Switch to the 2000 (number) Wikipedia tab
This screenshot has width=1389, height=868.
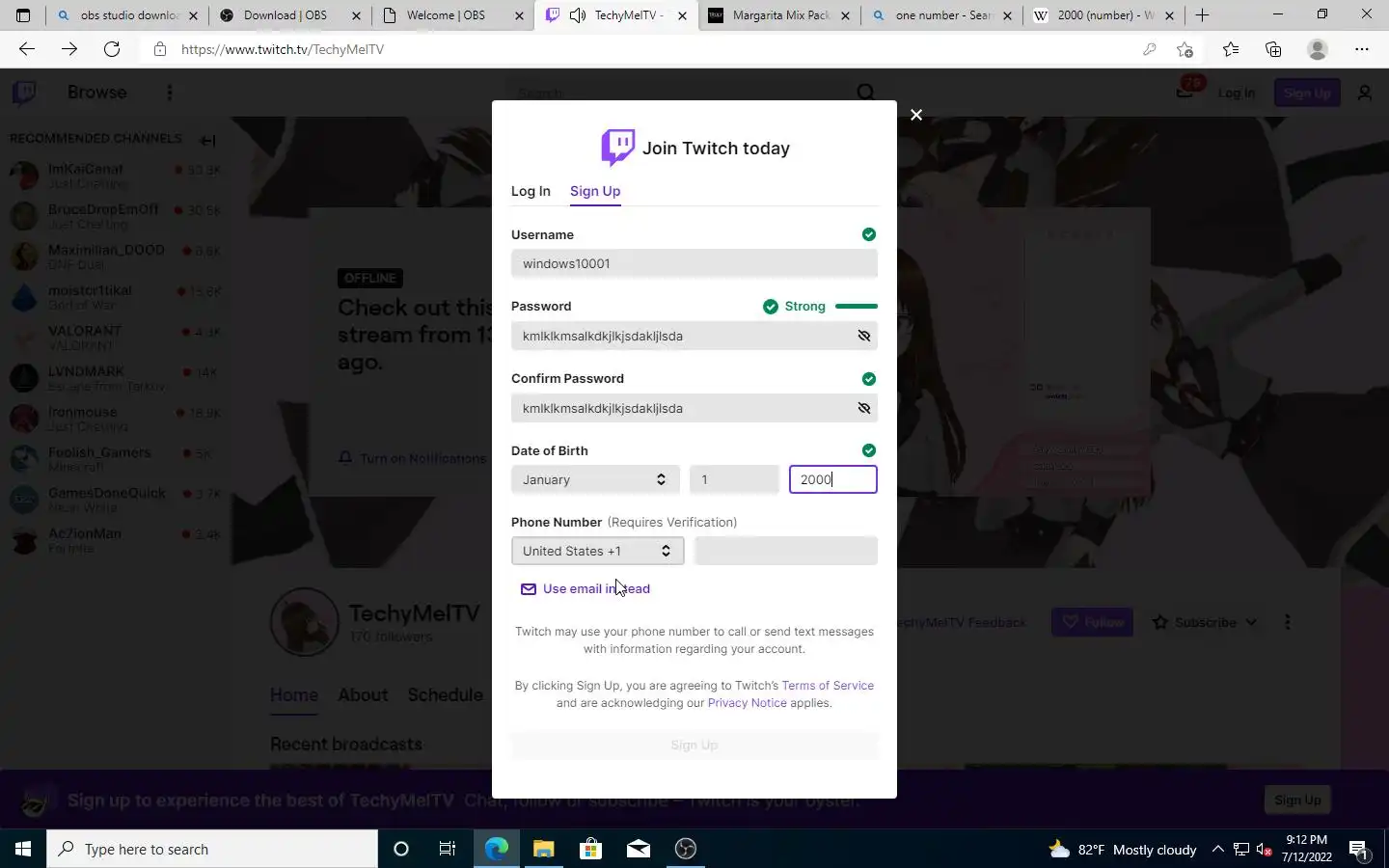[x=1104, y=15]
